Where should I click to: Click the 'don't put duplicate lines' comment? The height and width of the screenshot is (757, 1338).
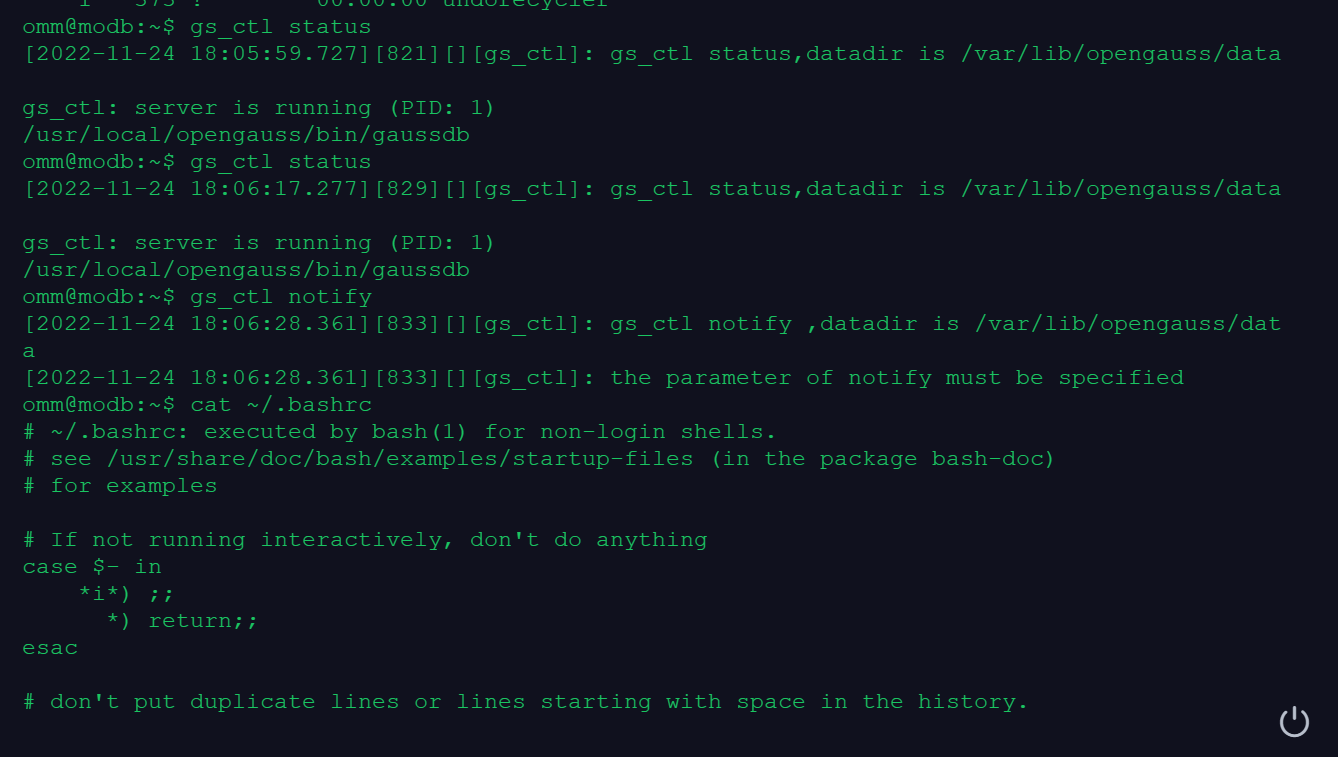coord(525,701)
